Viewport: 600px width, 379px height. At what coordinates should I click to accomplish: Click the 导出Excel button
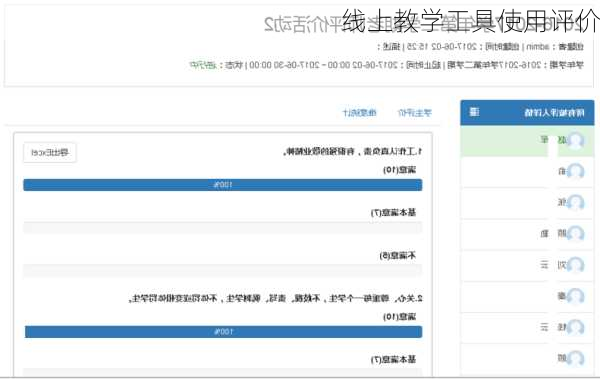pos(50,152)
